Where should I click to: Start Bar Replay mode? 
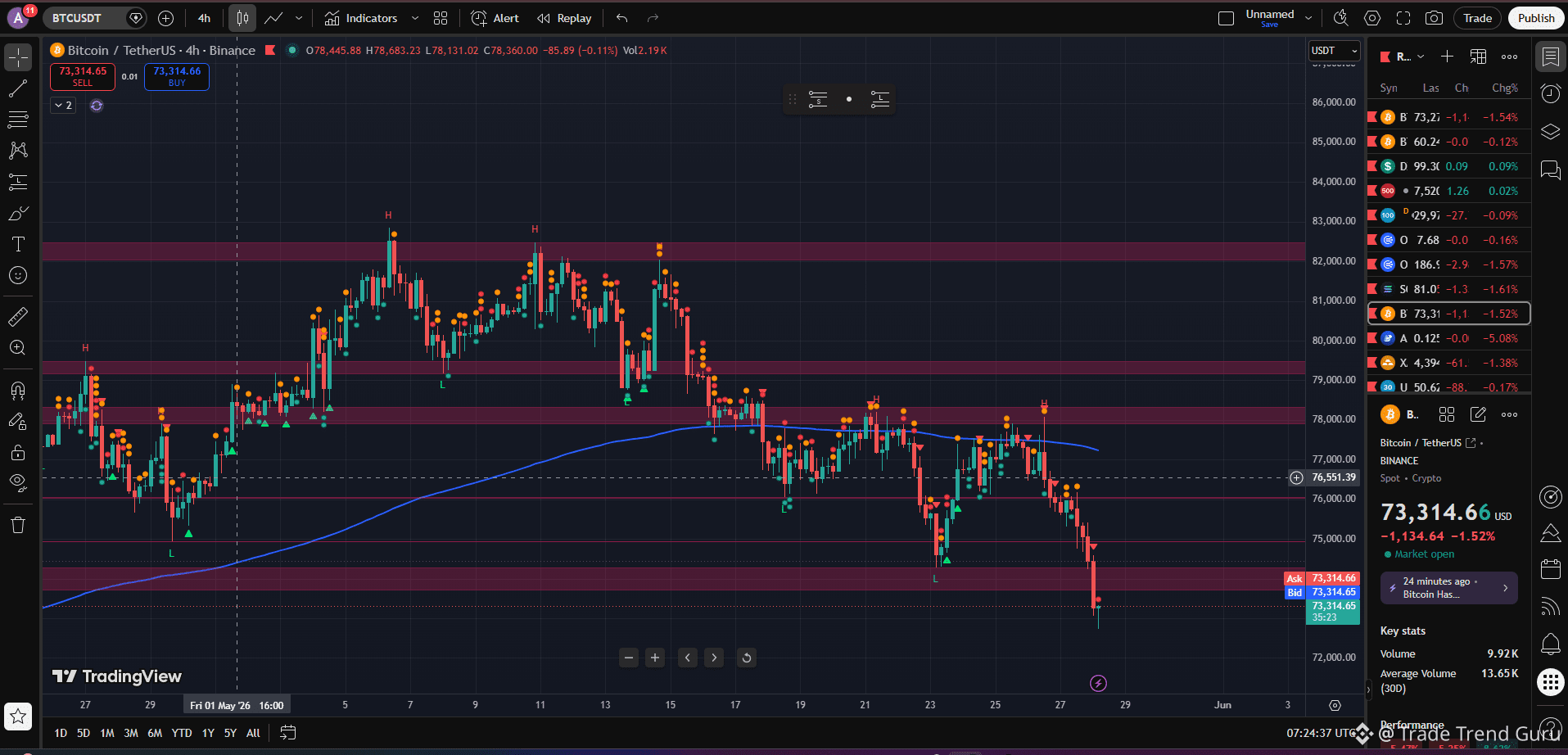(x=564, y=18)
